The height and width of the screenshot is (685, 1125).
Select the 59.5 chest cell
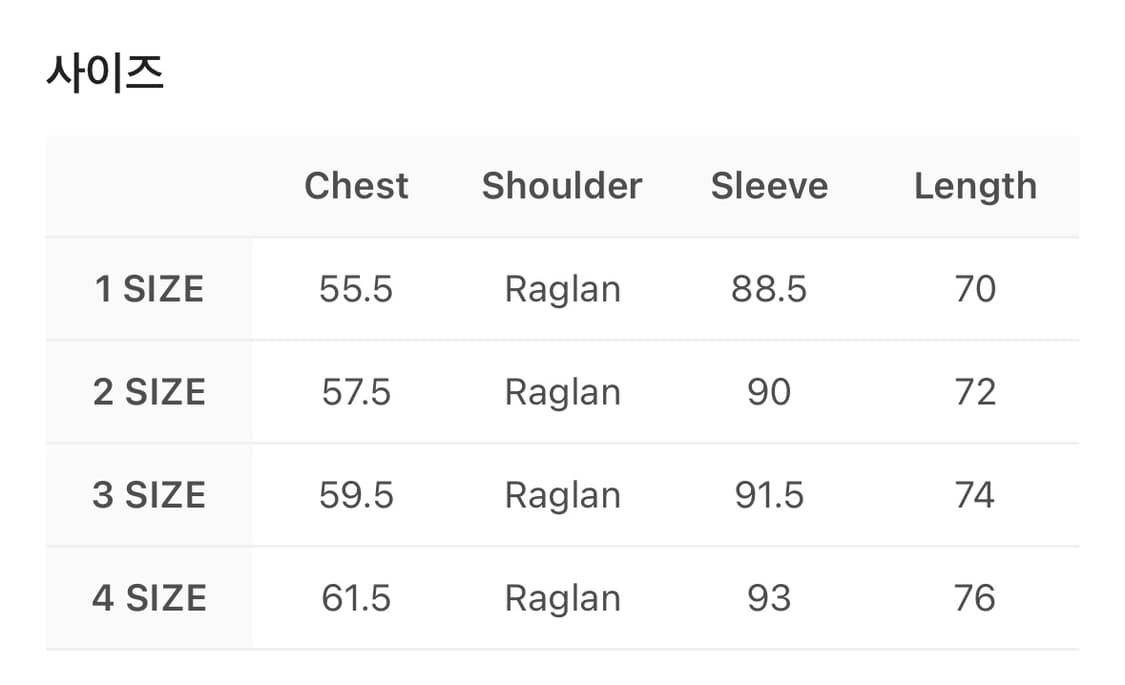click(356, 495)
